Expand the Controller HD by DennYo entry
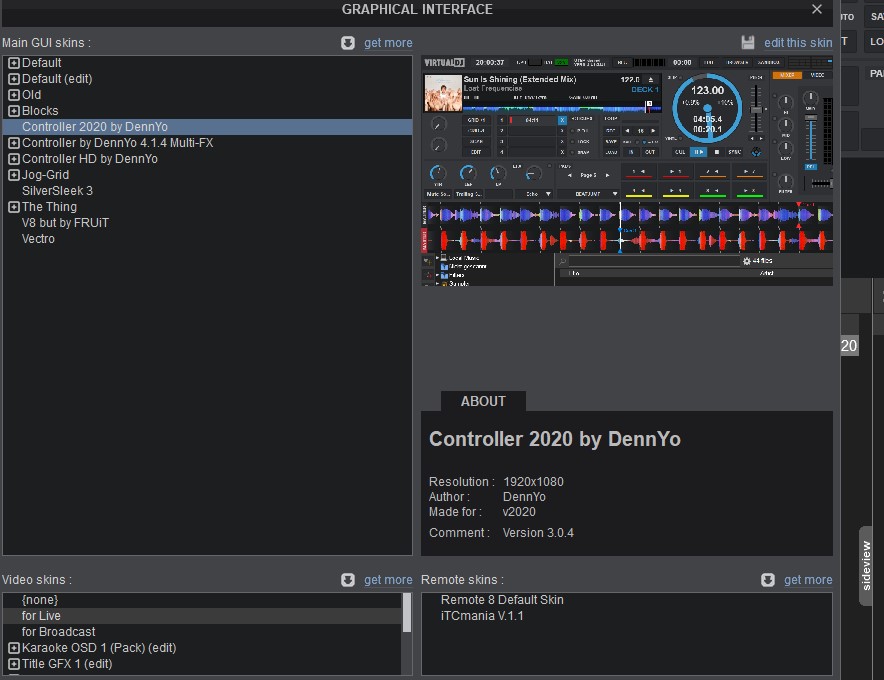Screen dimensions: 884x680 tap(14, 159)
